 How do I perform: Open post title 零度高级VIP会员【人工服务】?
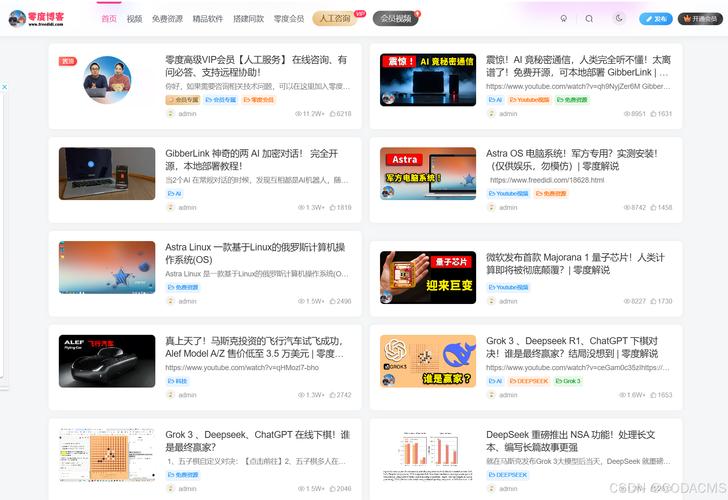256,66
